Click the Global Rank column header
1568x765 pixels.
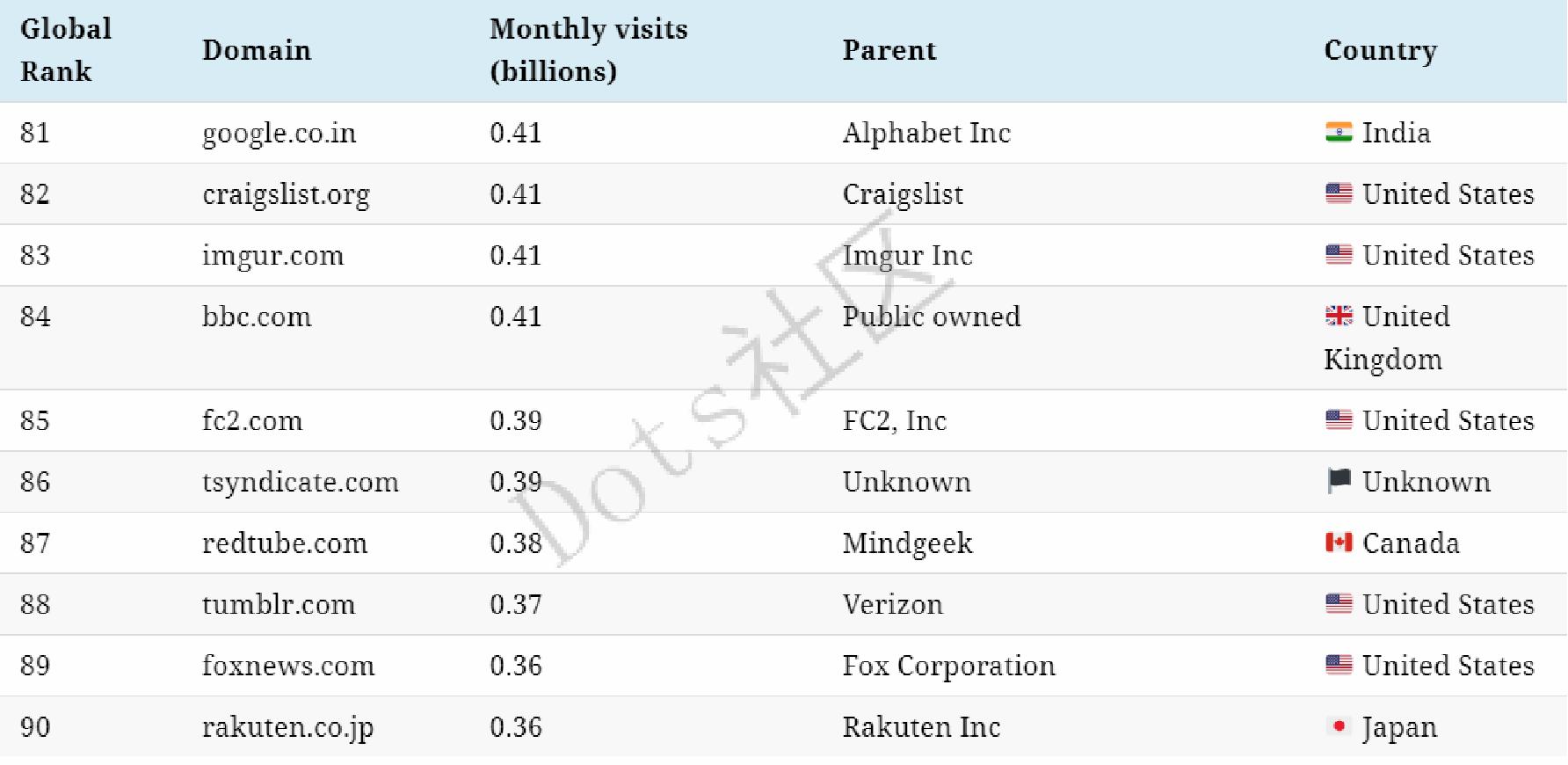click(66, 50)
